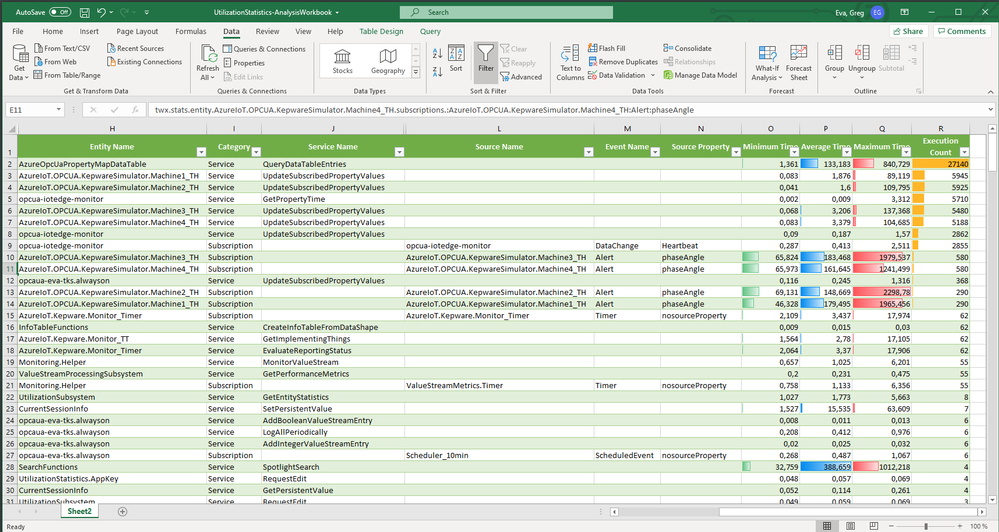Switch to Page Layout view

pyautogui.click(x=851, y=526)
